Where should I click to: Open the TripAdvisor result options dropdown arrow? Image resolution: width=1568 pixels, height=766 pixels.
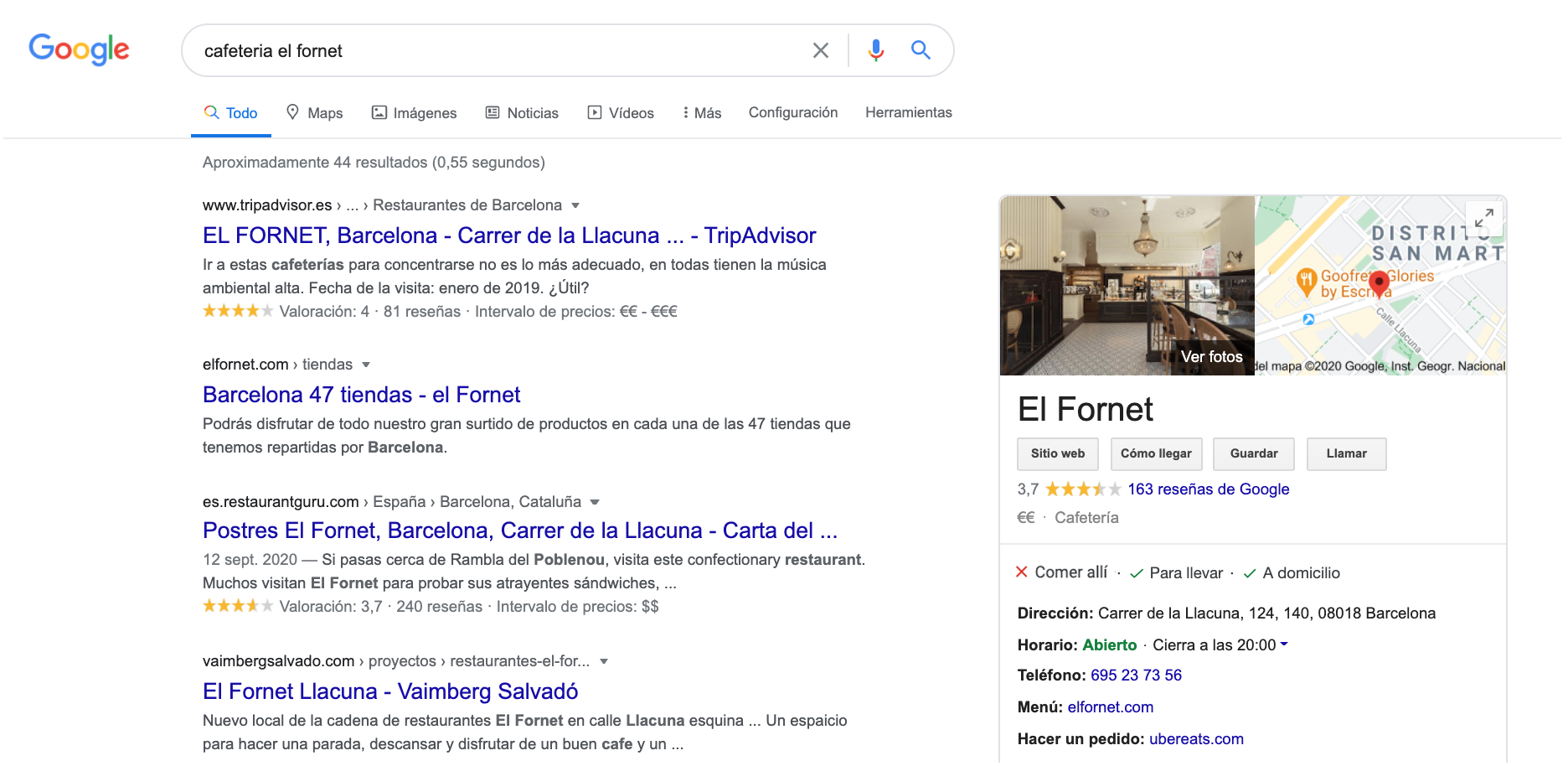pos(575,205)
